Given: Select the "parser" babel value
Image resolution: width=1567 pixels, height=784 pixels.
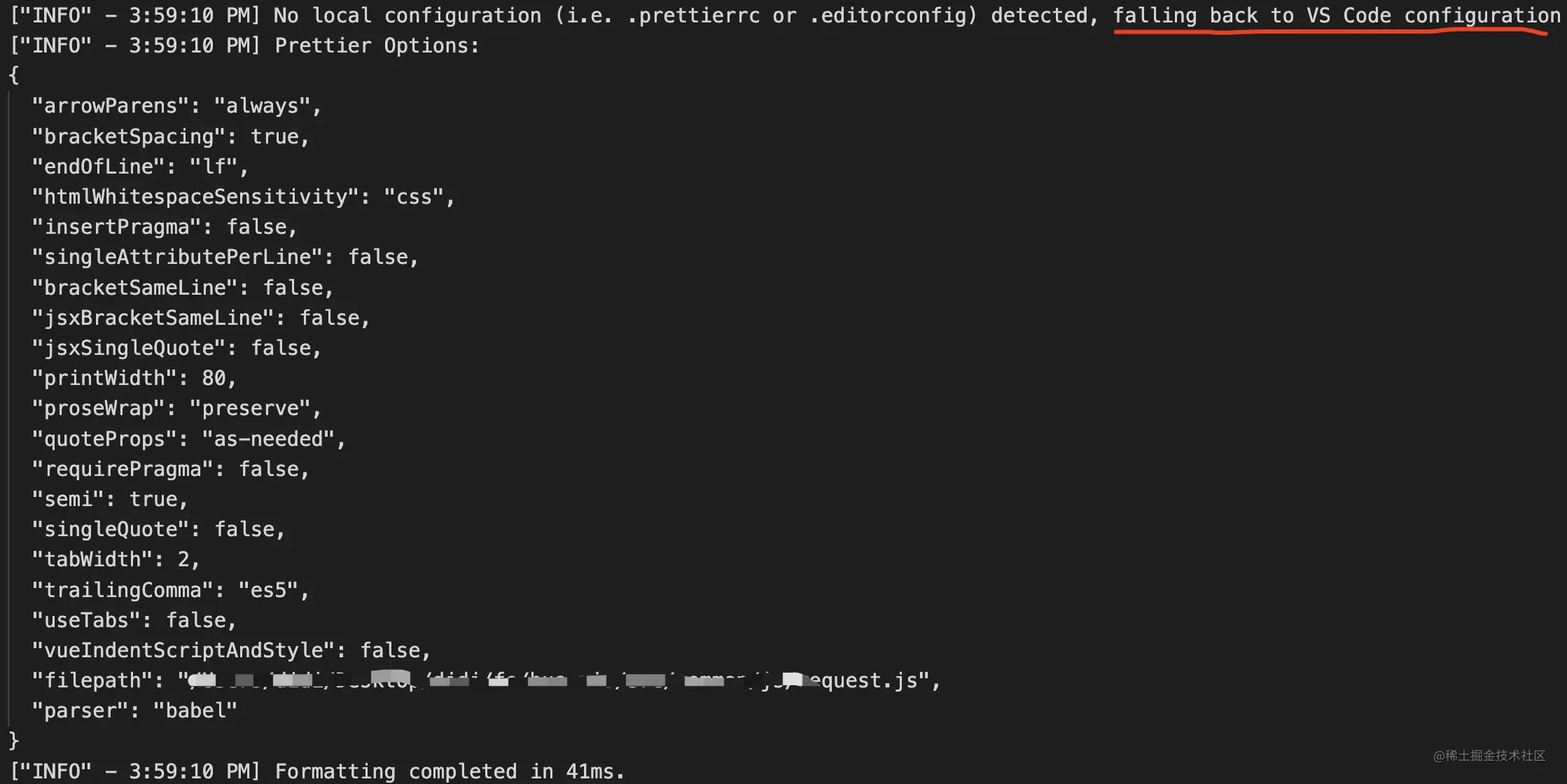Looking at the screenshot, I should (x=195, y=711).
